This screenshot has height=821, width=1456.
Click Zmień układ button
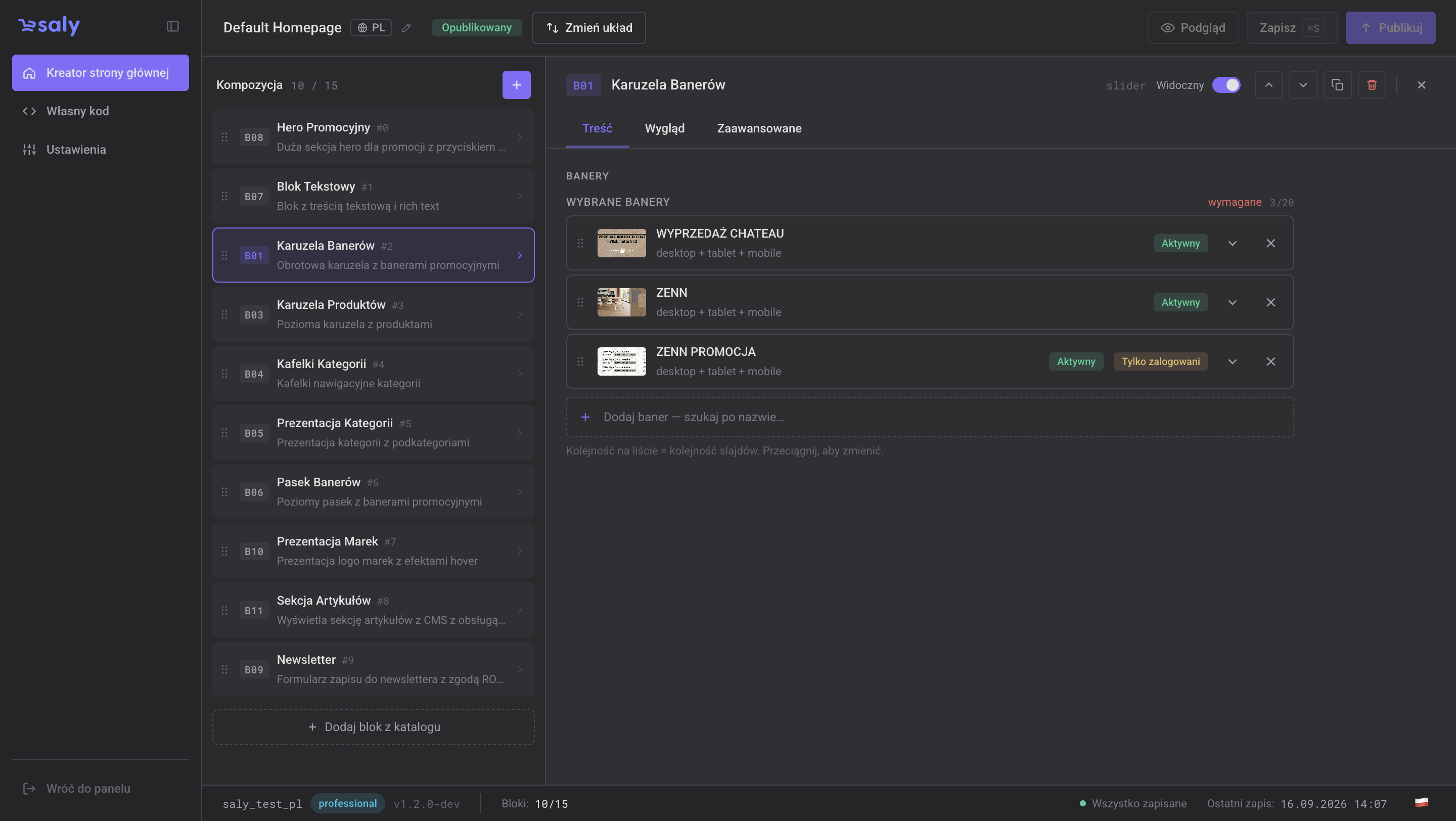point(588,28)
